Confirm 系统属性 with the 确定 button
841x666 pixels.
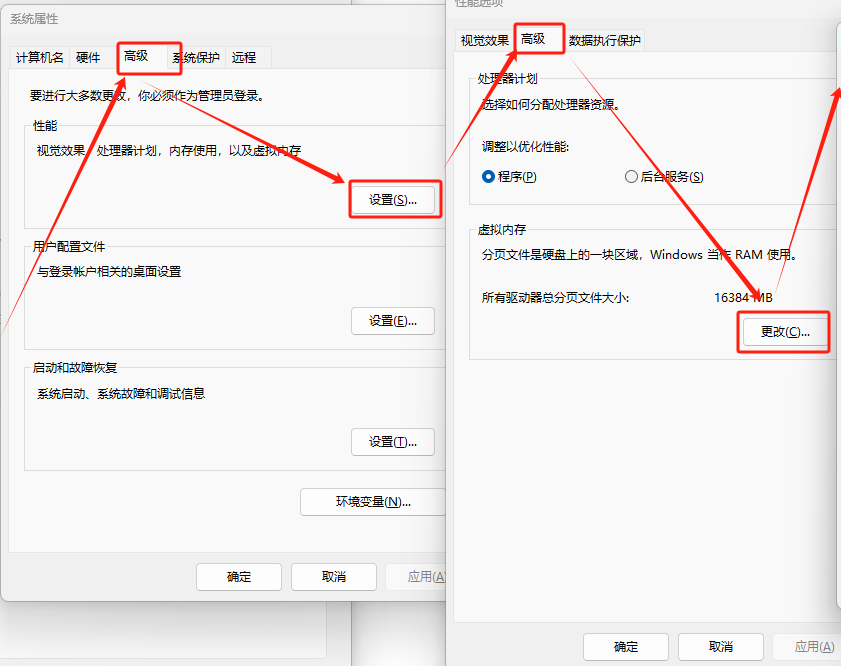238,577
